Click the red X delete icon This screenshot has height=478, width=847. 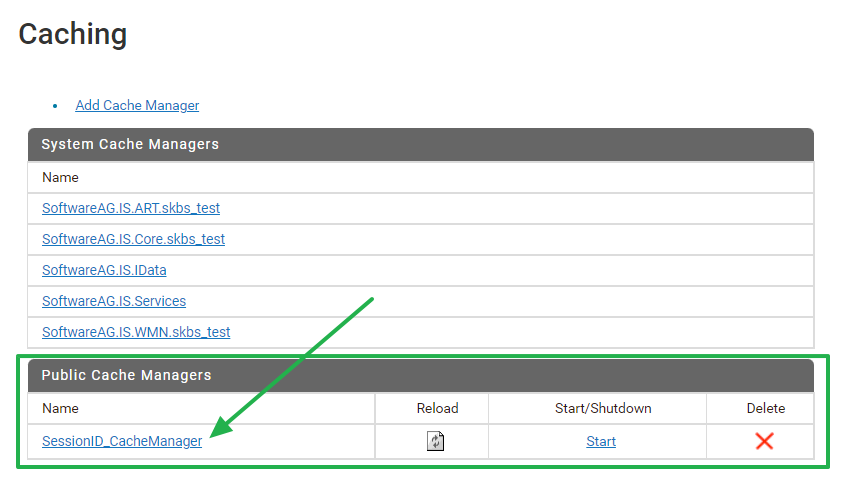click(x=764, y=441)
